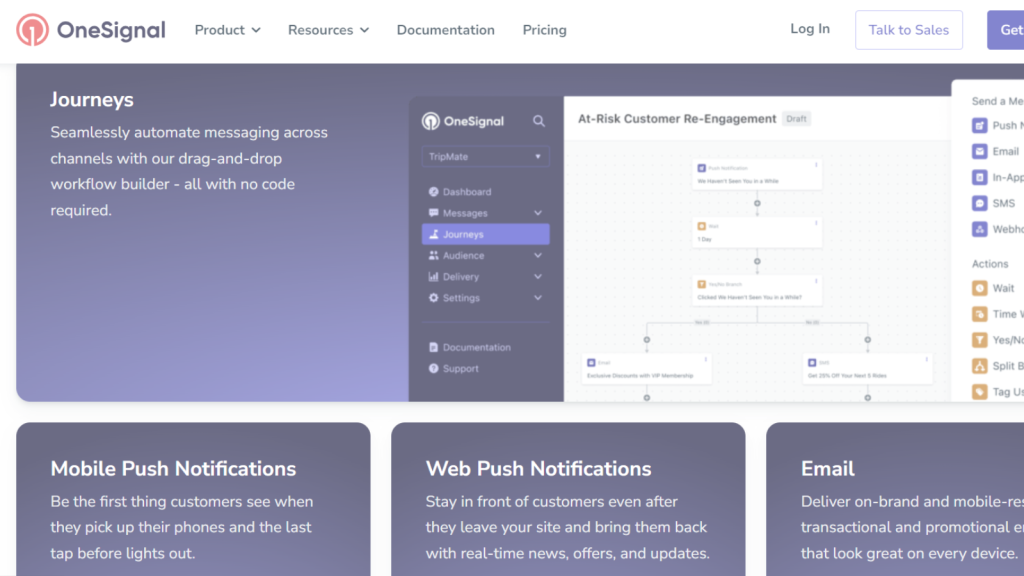Click the search magnifier icon in the sidebar
1024x576 pixels.
[x=538, y=121]
